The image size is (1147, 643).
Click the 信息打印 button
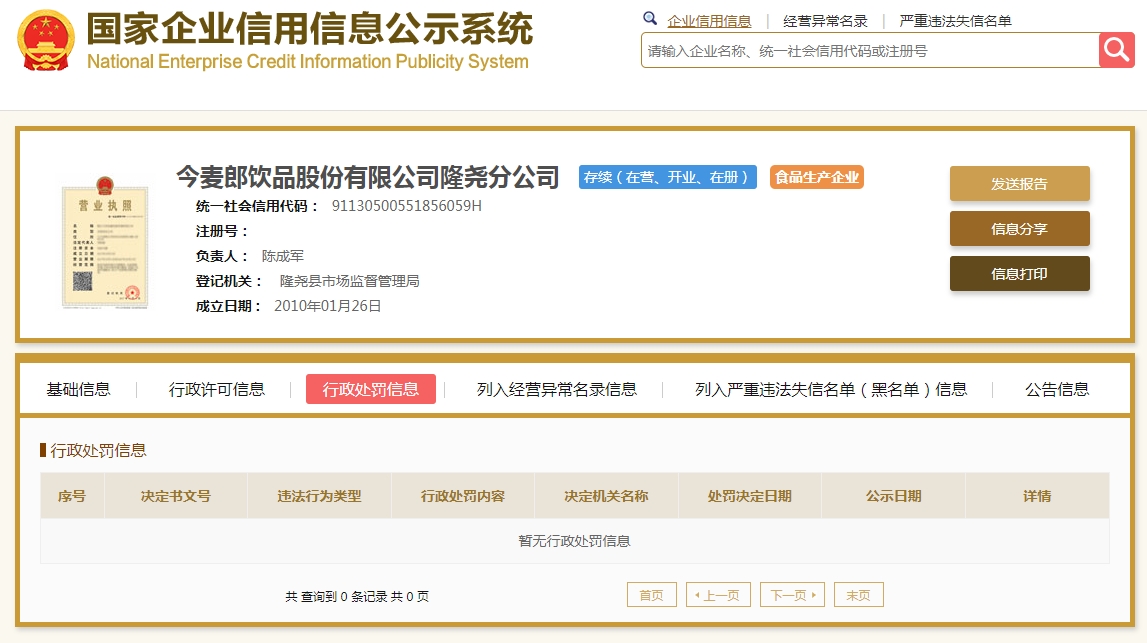pyautogui.click(x=1020, y=274)
